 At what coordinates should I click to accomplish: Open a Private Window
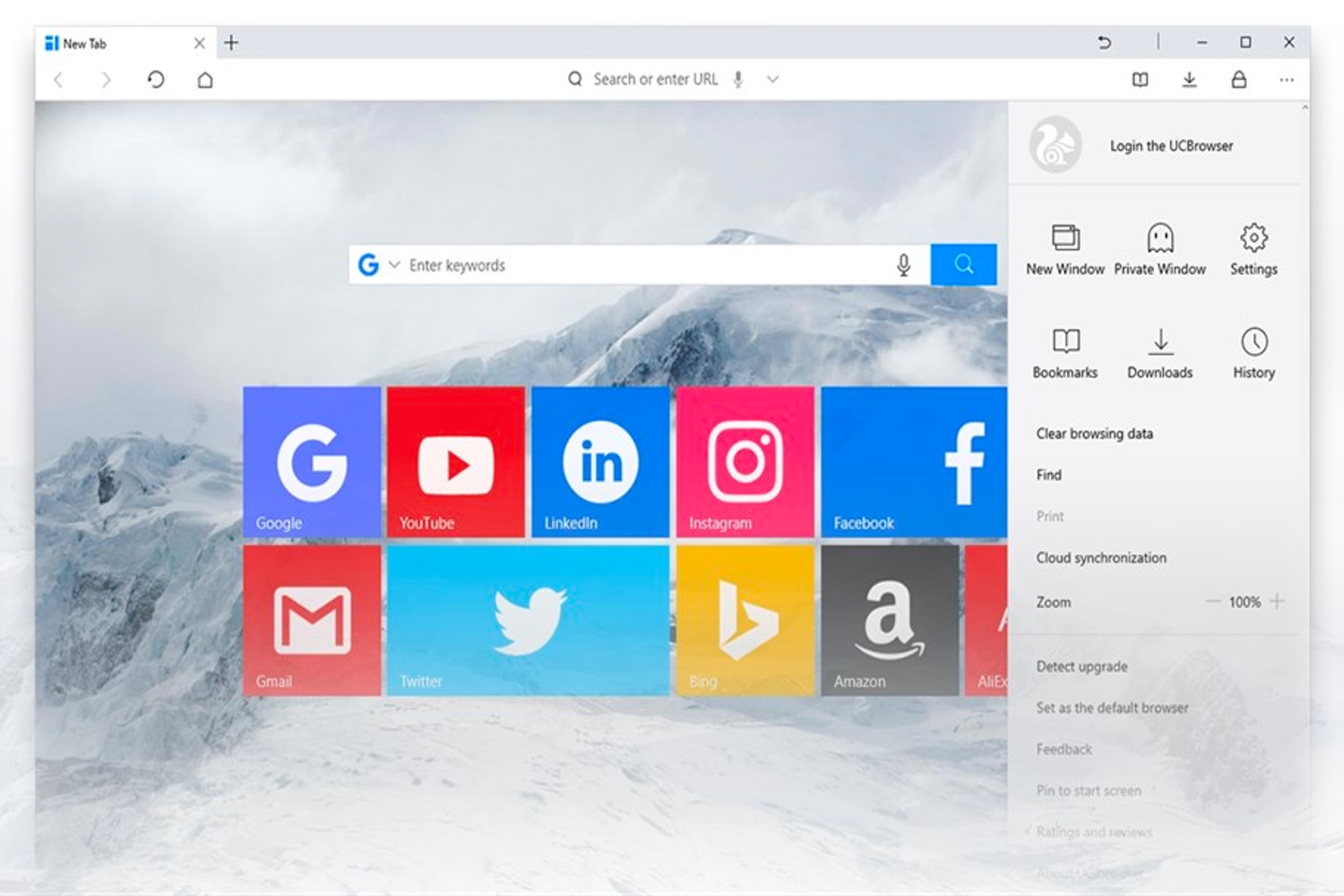click(x=1160, y=249)
